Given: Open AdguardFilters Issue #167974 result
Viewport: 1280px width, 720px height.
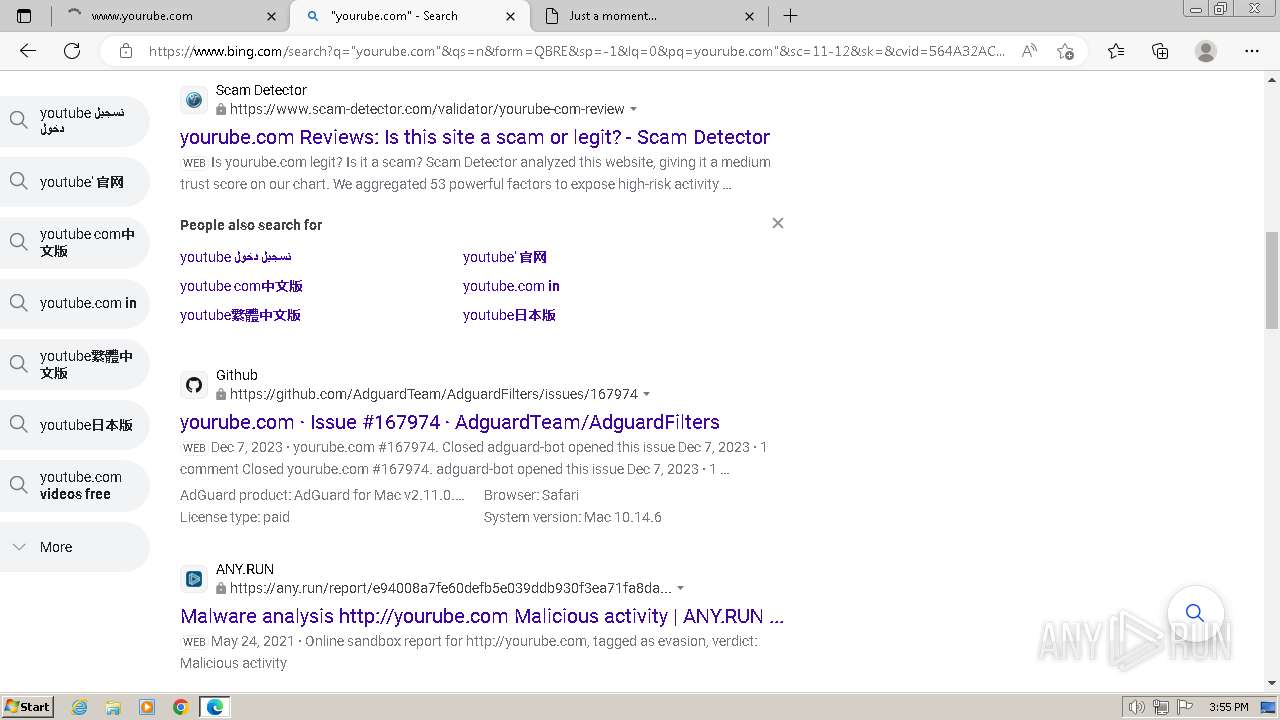Looking at the screenshot, I should [450, 422].
